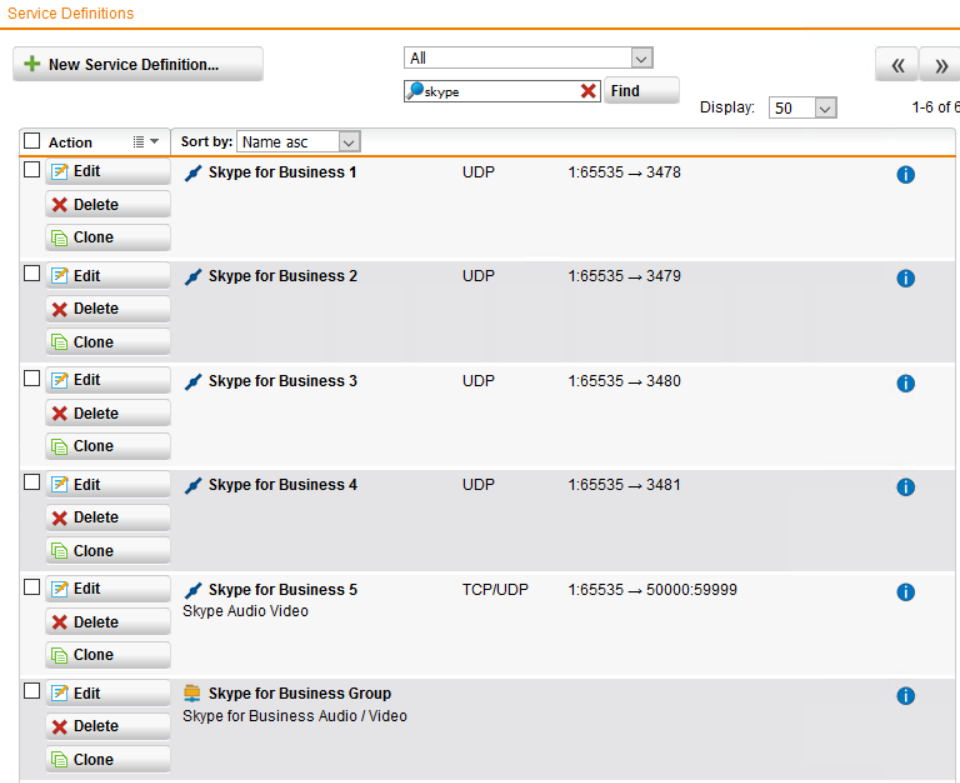Delete Skype for Business 5
Image resolution: width=960 pixels, height=783 pixels.
pos(108,622)
